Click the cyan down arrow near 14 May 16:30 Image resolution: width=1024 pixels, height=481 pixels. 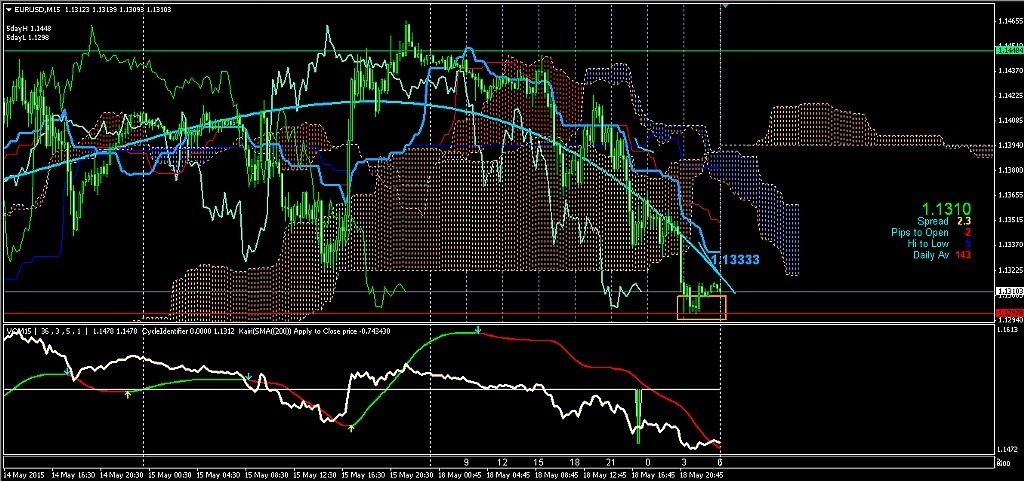point(67,372)
